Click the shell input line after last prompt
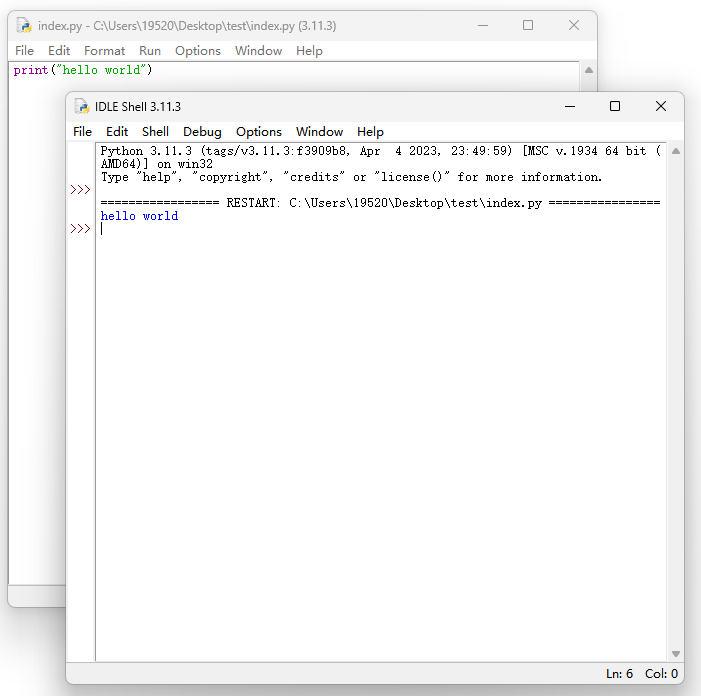The width and height of the screenshot is (701, 696). click(383, 229)
